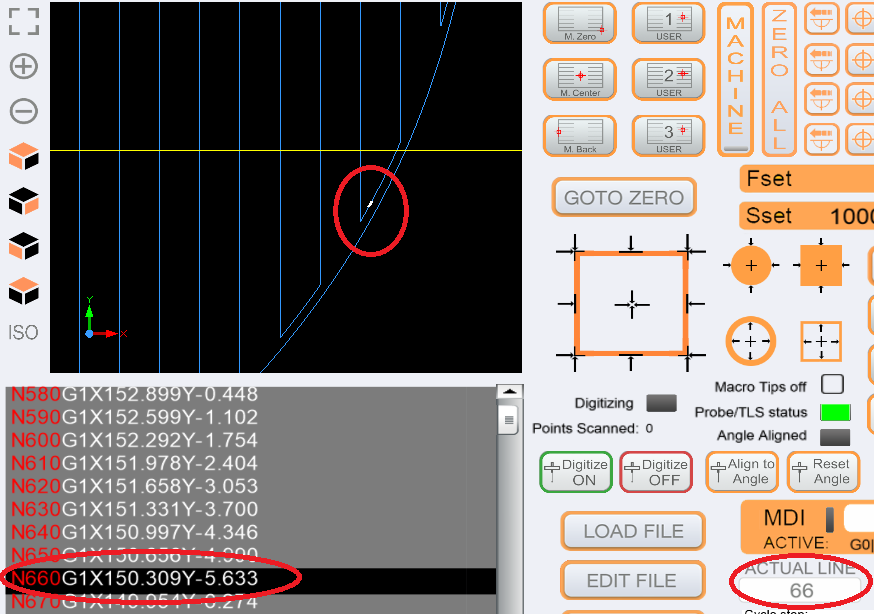Click Reset Angle button

point(823,472)
